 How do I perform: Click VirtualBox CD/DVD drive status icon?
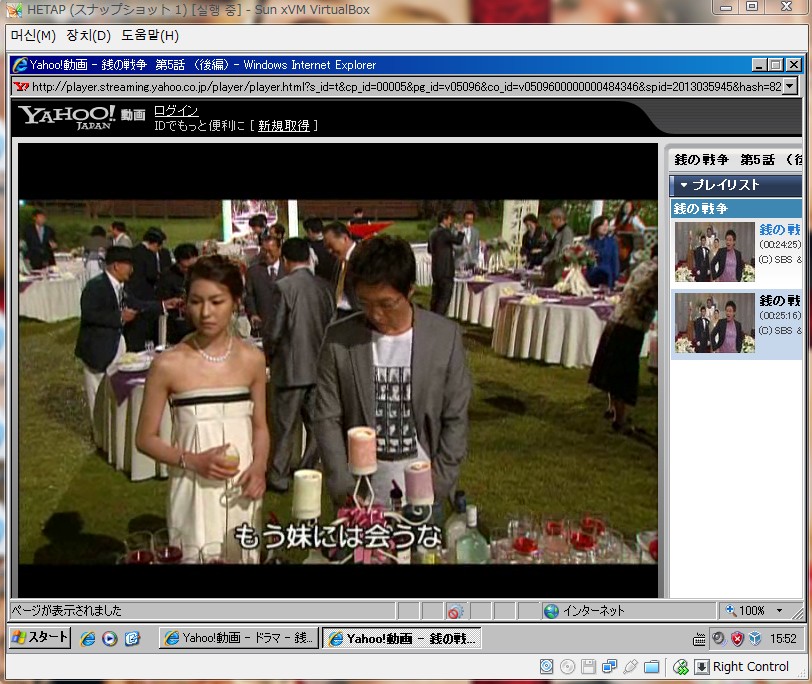click(568, 666)
